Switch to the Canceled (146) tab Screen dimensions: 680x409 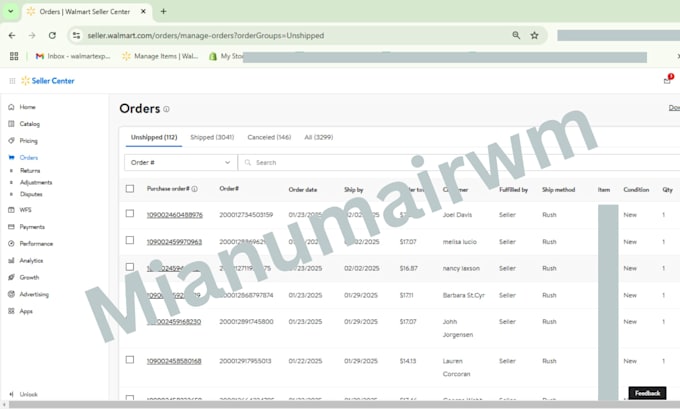pyautogui.click(x=269, y=137)
